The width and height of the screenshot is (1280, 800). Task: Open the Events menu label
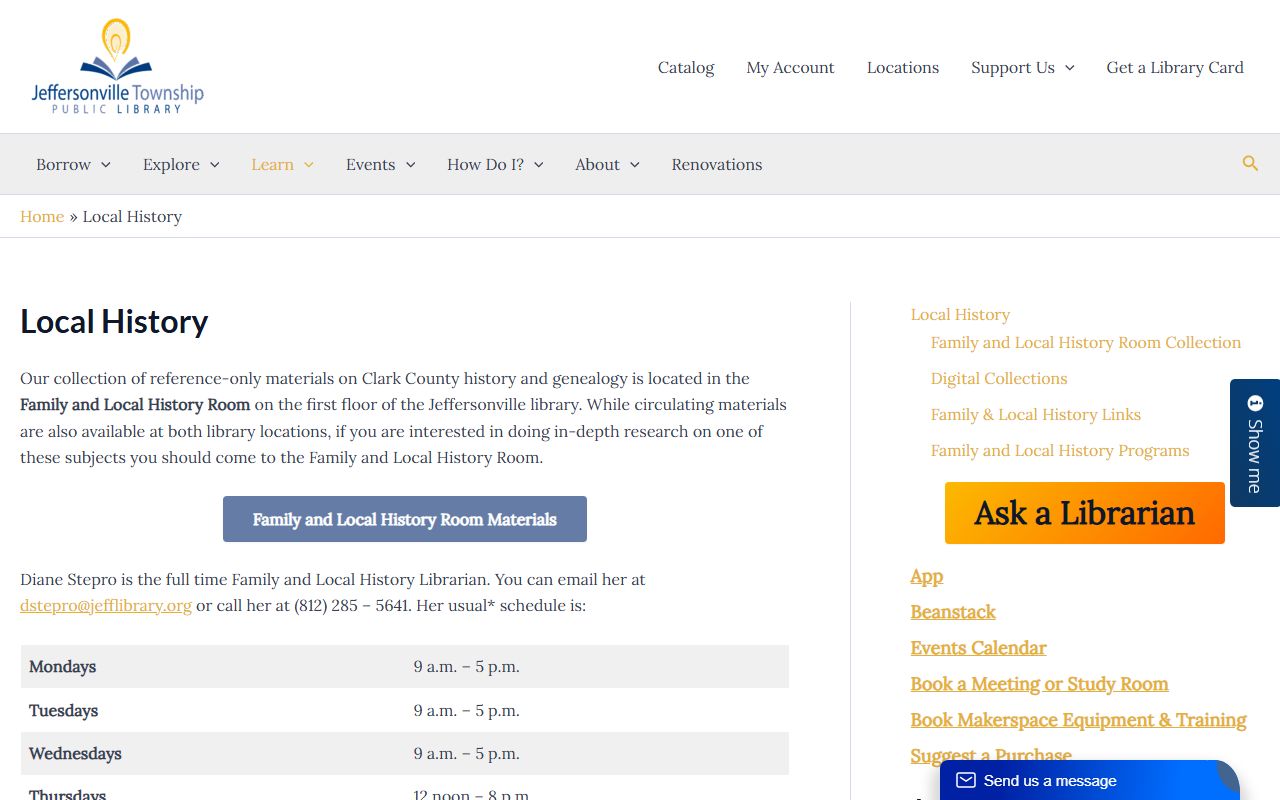point(370,164)
